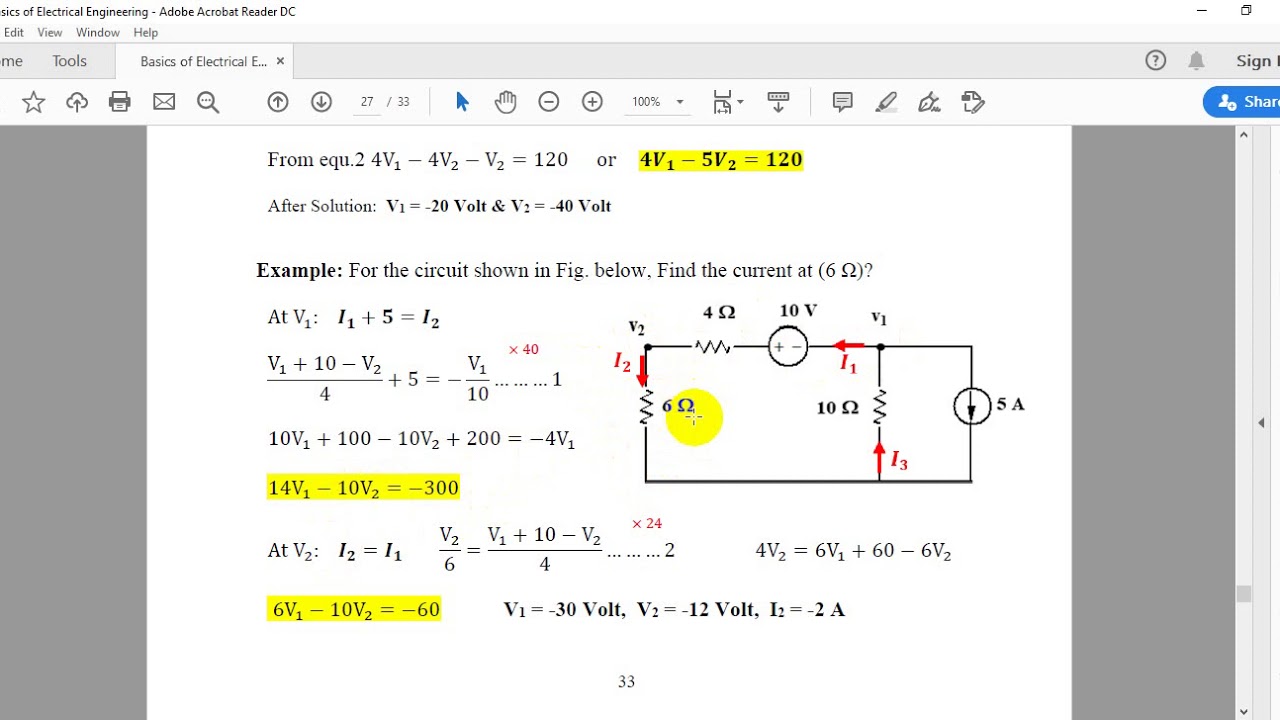Click the 10 V source label in circuit
1280x720 pixels.
pyautogui.click(x=798, y=311)
